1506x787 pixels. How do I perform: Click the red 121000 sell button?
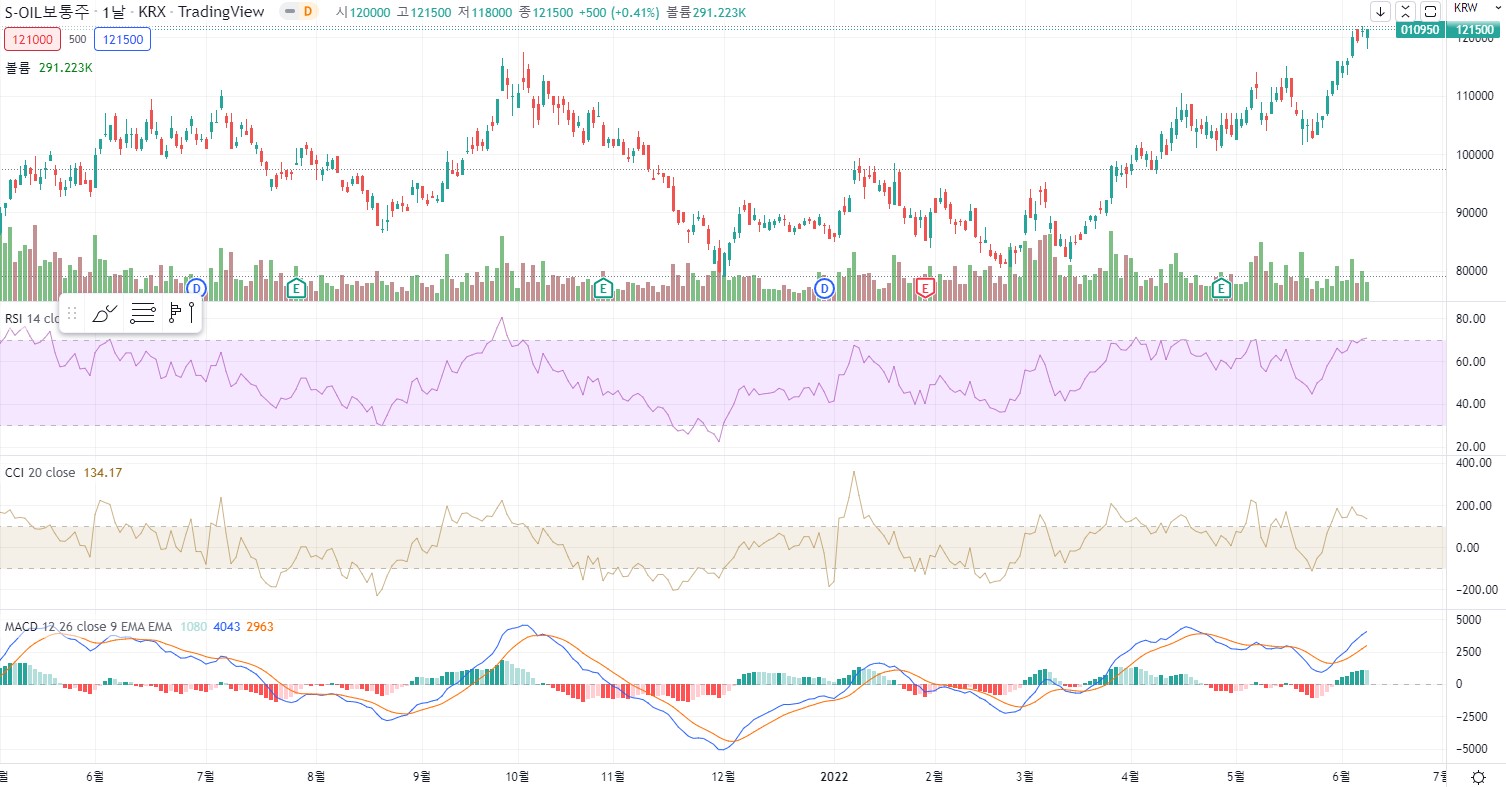click(33, 40)
